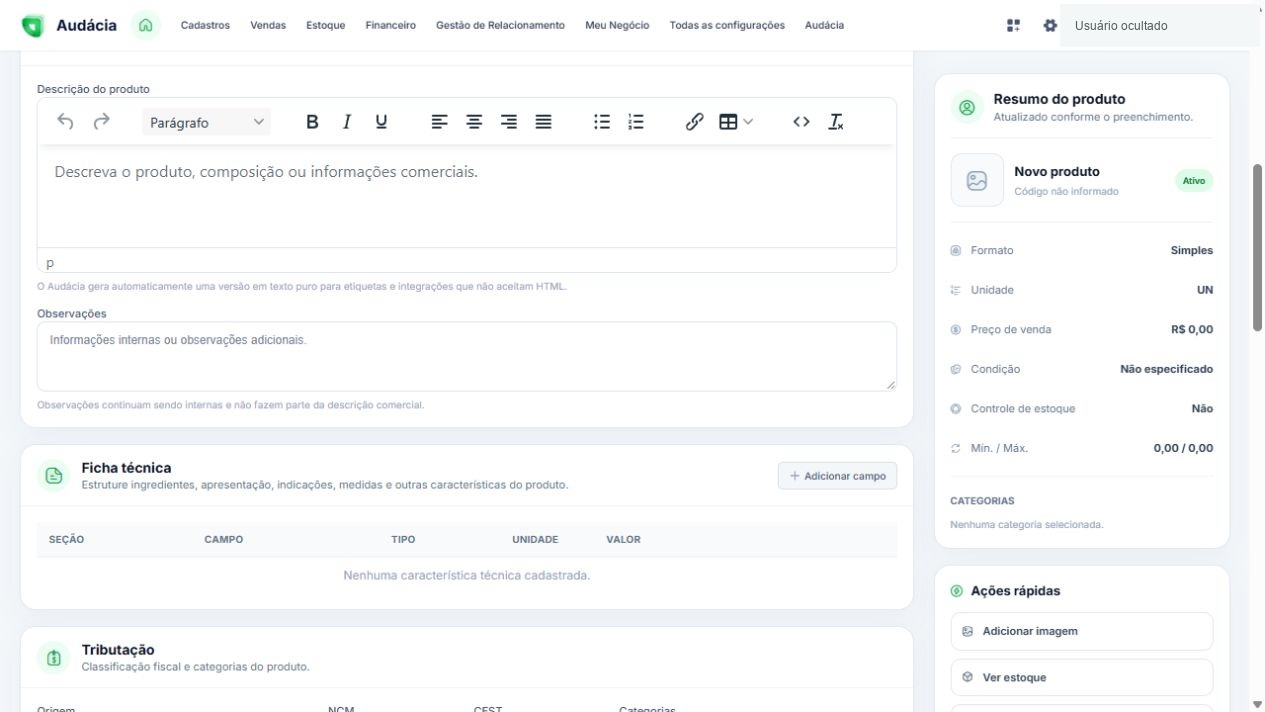The image size is (1265, 712).
Task: Click the Ativo status badge
Action: coord(1194,181)
